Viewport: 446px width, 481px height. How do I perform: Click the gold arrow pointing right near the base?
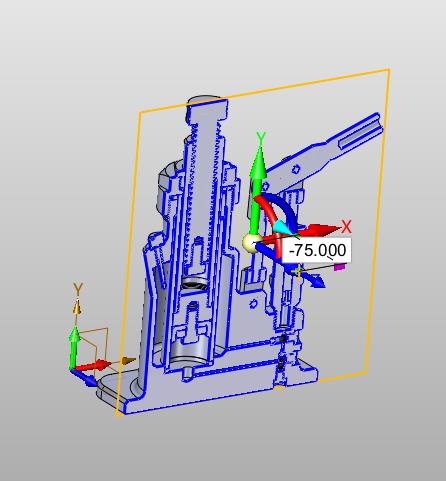[x=128, y=360]
